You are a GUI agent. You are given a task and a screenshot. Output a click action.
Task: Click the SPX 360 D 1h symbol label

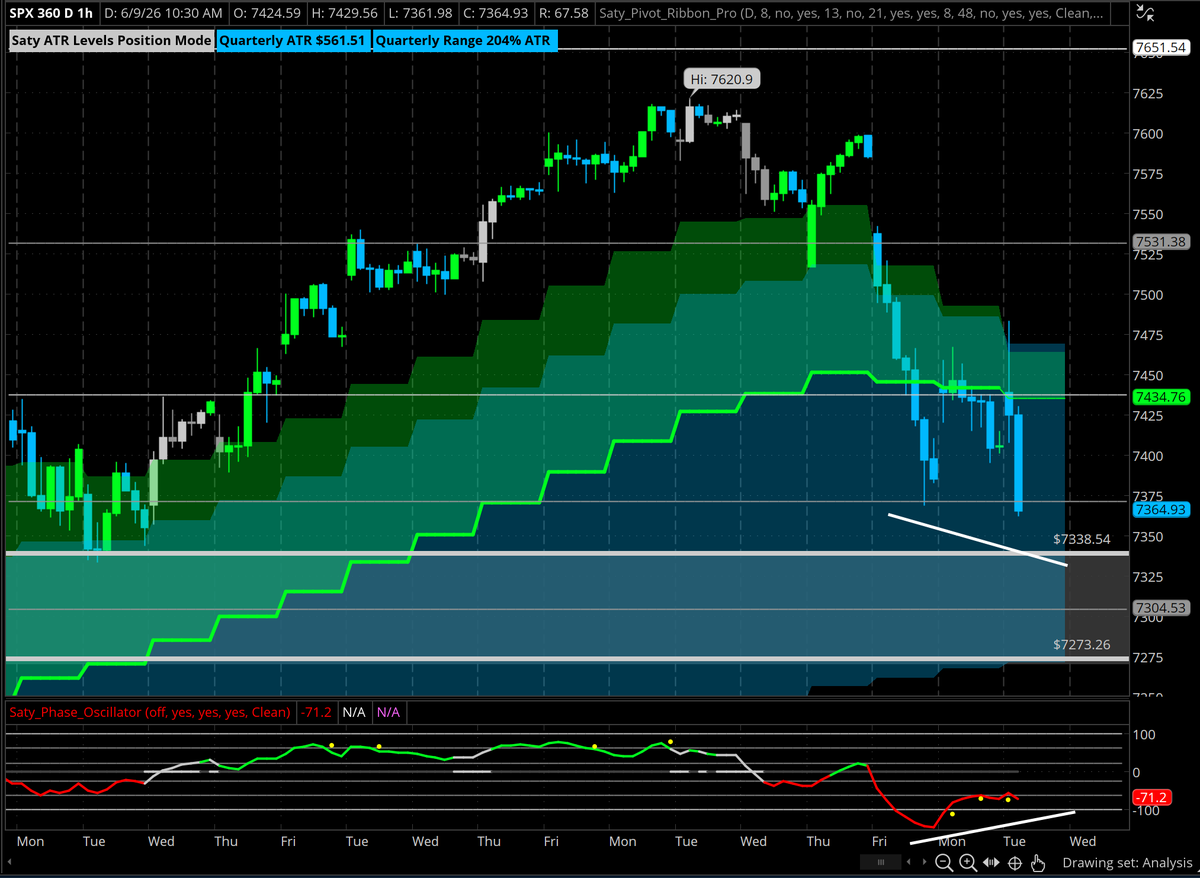pos(51,13)
